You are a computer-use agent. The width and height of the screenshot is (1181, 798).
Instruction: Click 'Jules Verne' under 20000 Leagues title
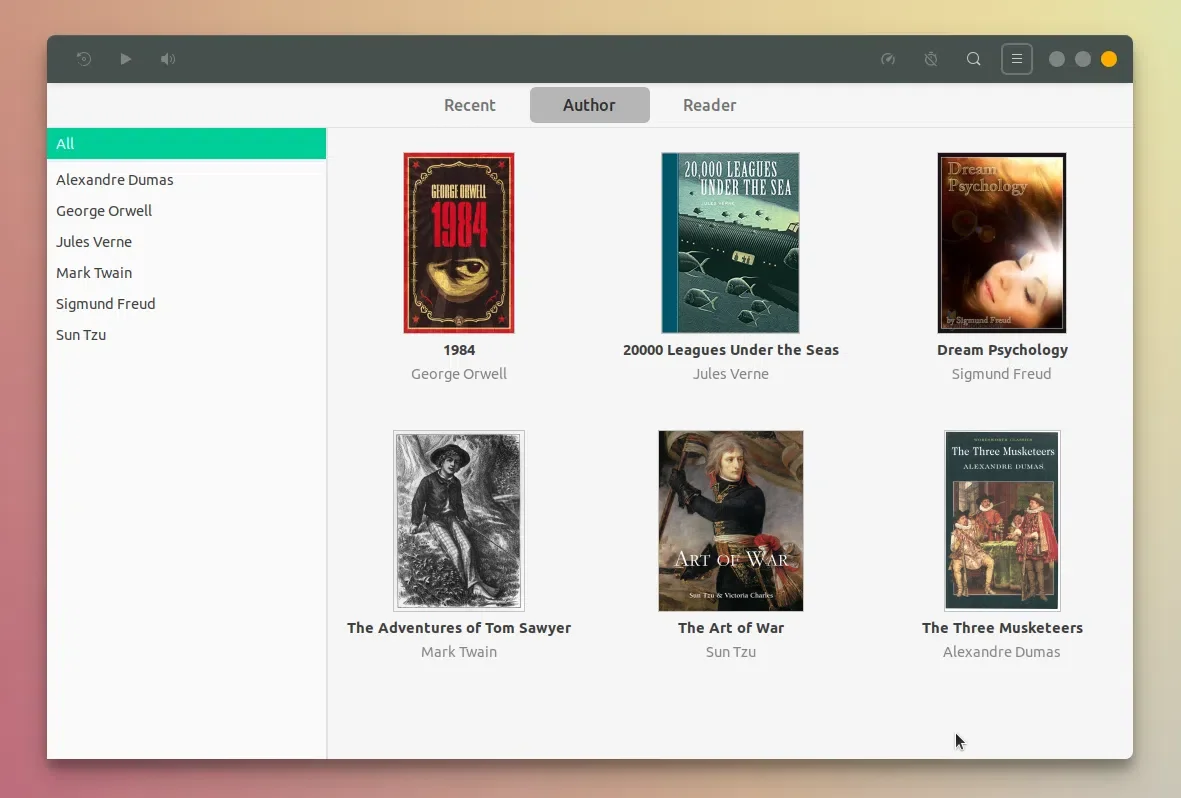(731, 374)
